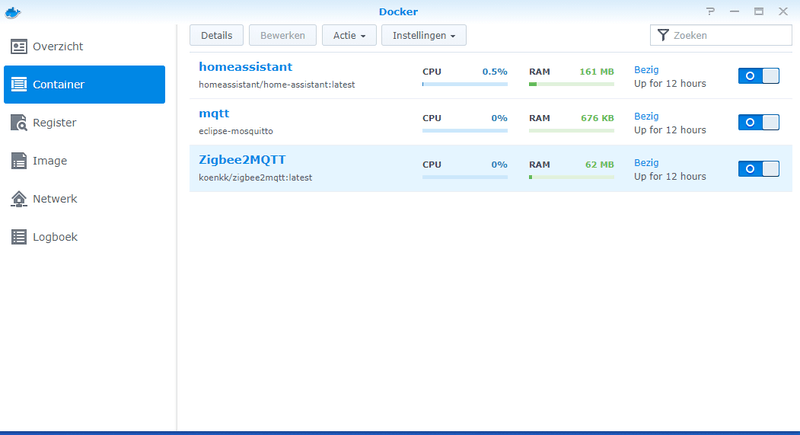Click Zigbee2MQTT's 0% CPU value

point(499,164)
